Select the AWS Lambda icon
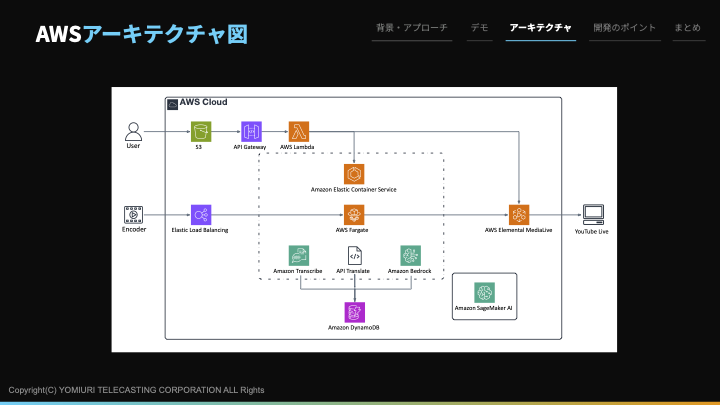Viewport: 720px width, 405px height. [x=298, y=131]
